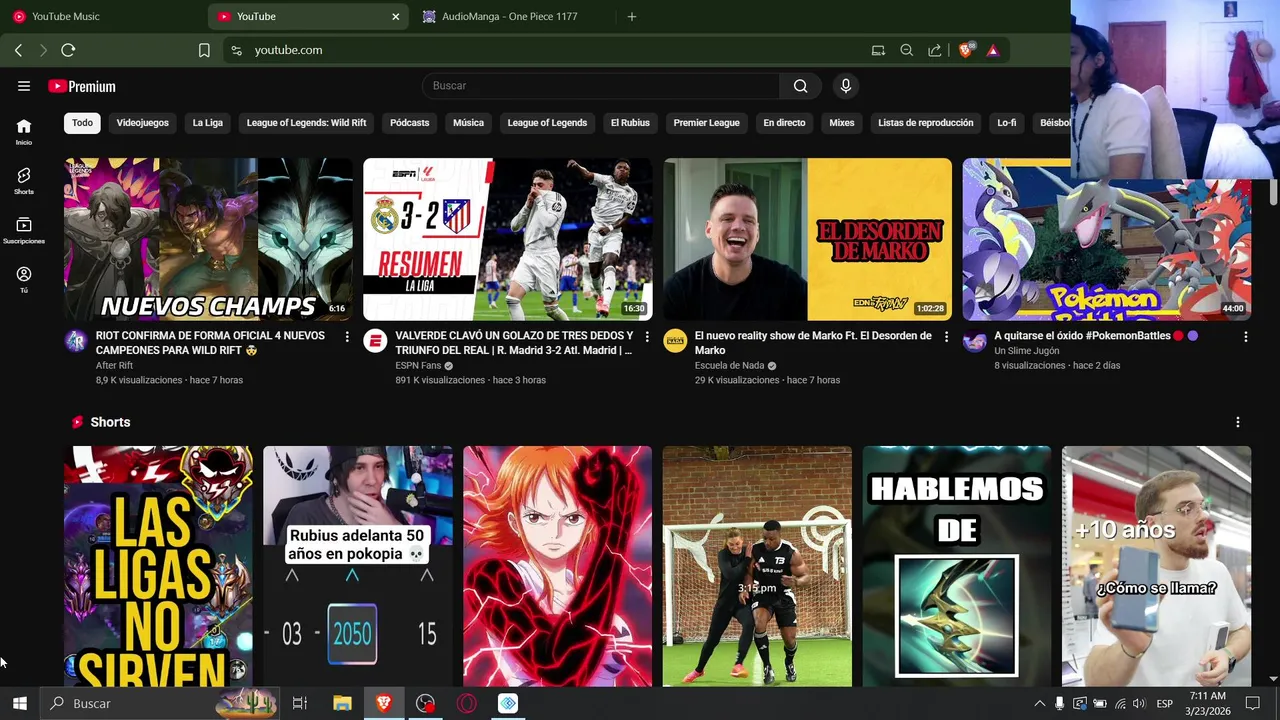Open the After Rift channel avatar
Image resolution: width=1280 pixels, height=720 pixels.
click(x=76, y=341)
